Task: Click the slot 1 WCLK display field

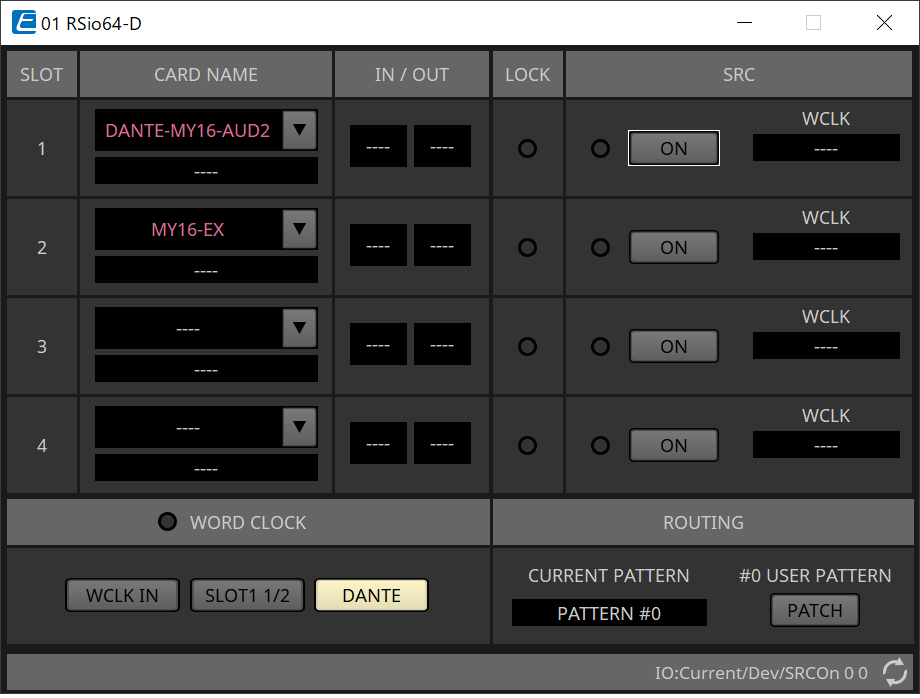Action: click(x=825, y=148)
